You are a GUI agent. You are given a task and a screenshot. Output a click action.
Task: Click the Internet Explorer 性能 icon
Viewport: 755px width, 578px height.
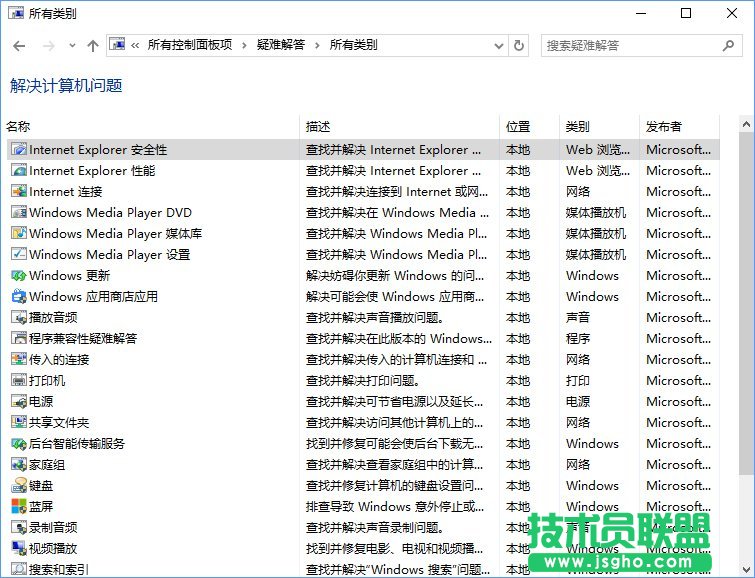coord(19,171)
